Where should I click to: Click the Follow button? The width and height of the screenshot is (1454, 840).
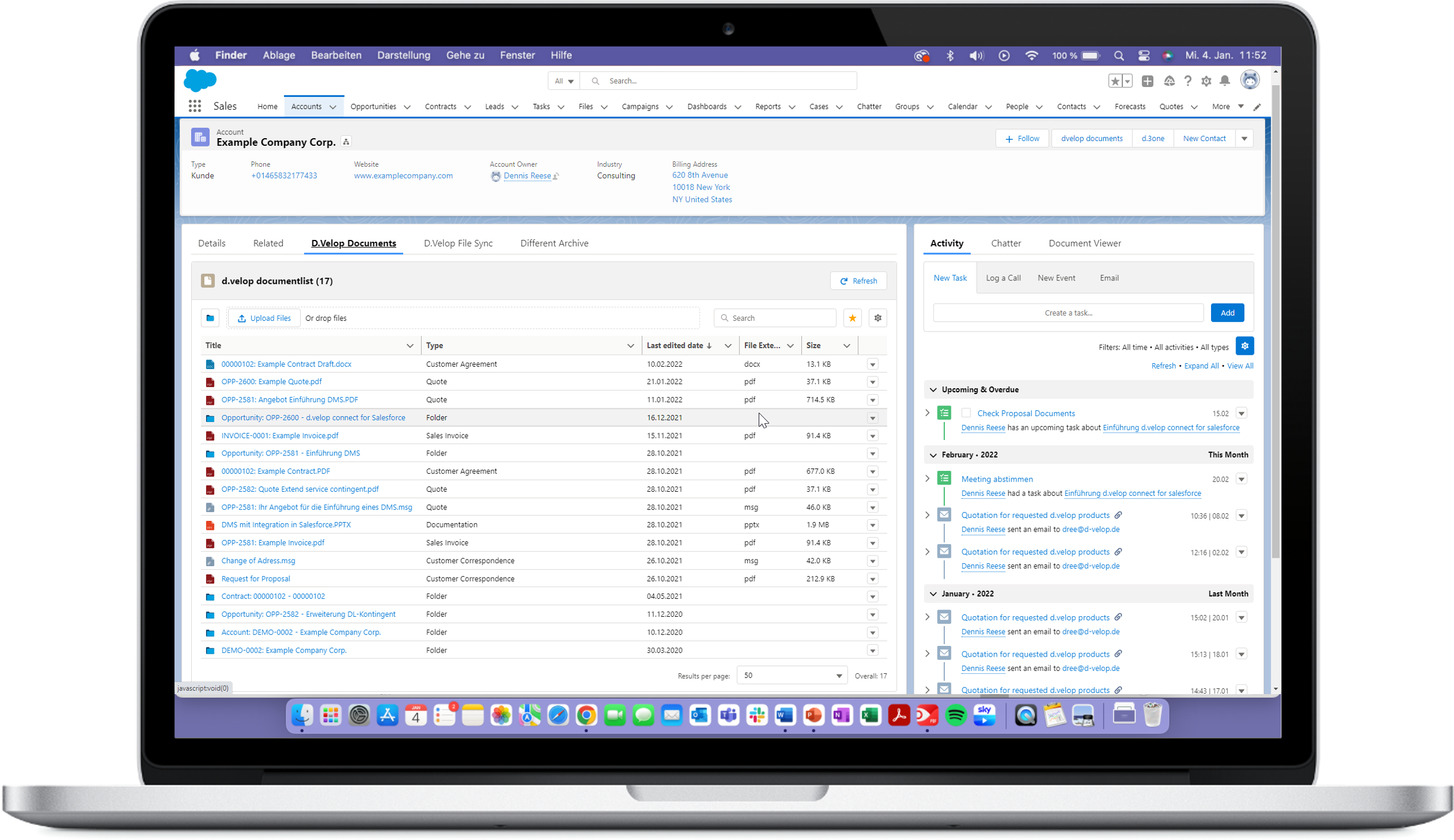pyautogui.click(x=1022, y=139)
